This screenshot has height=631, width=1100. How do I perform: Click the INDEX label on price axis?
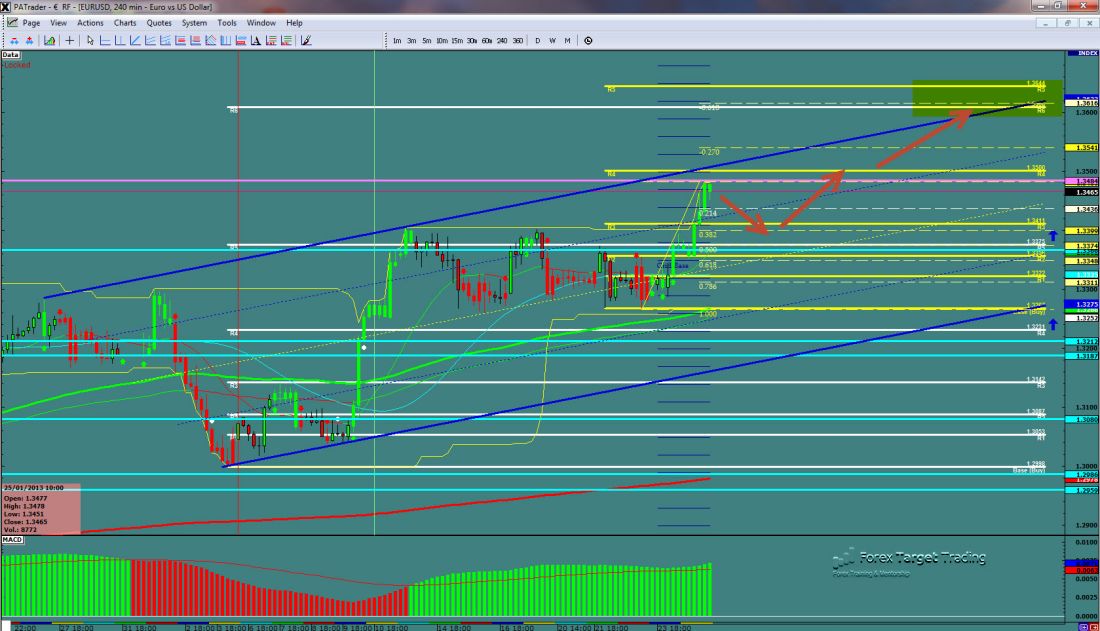[1082, 53]
